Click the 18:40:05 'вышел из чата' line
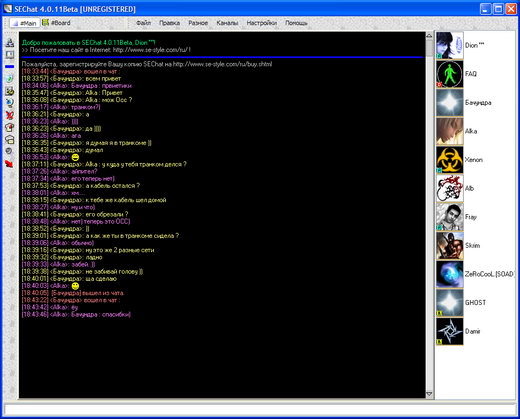This screenshot has height=419, width=520. point(73,293)
